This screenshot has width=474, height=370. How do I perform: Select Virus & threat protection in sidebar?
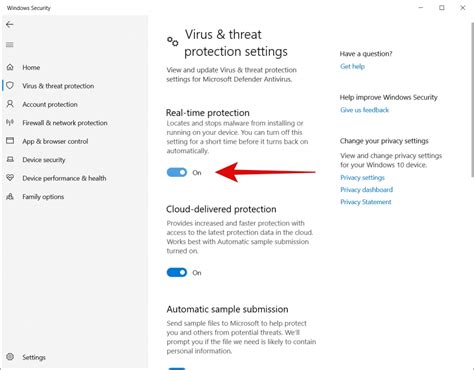58,86
